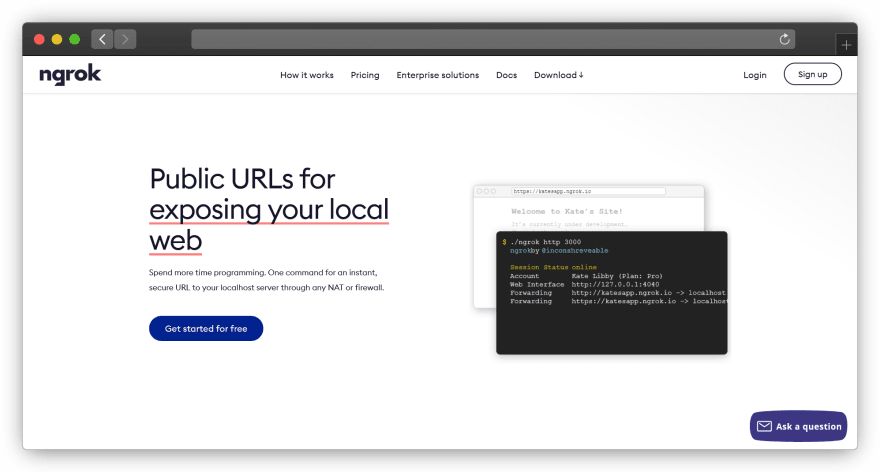Click the '@inconshreveable' text in the terminal
This screenshot has width=880, height=472.
(575, 250)
